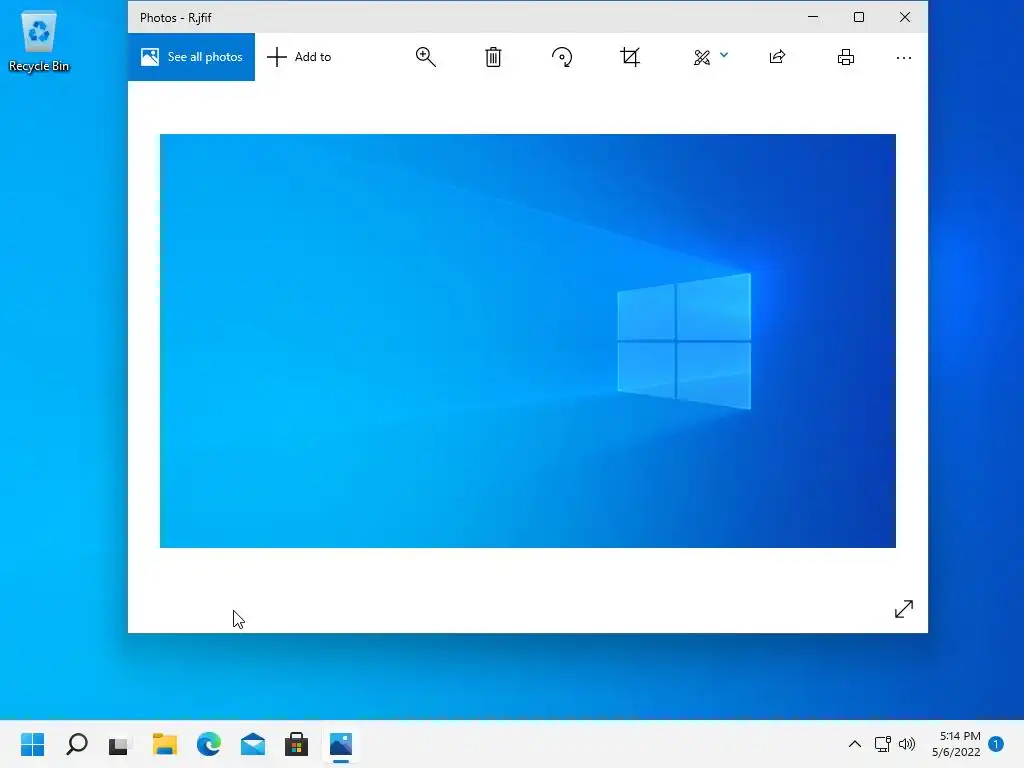The width and height of the screenshot is (1024, 768).
Task: Open the Add to menu
Action: coord(299,57)
